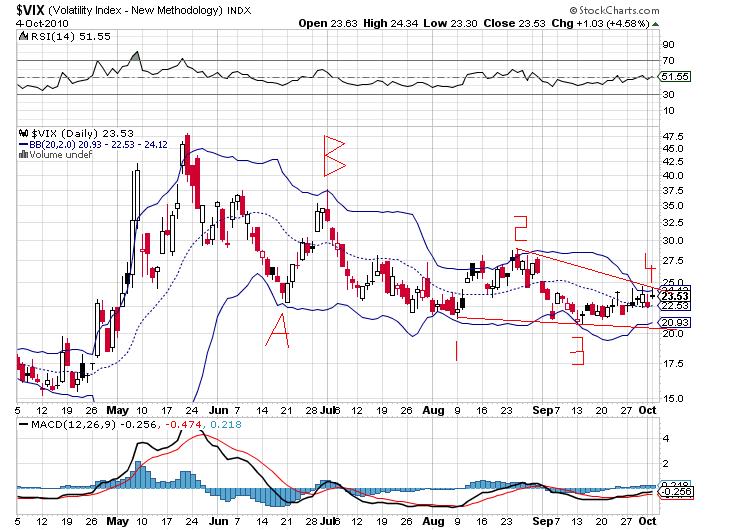The height and width of the screenshot is (530, 756).
Task: Click the 22.53 middle band price tag
Action: [x=675, y=306]
